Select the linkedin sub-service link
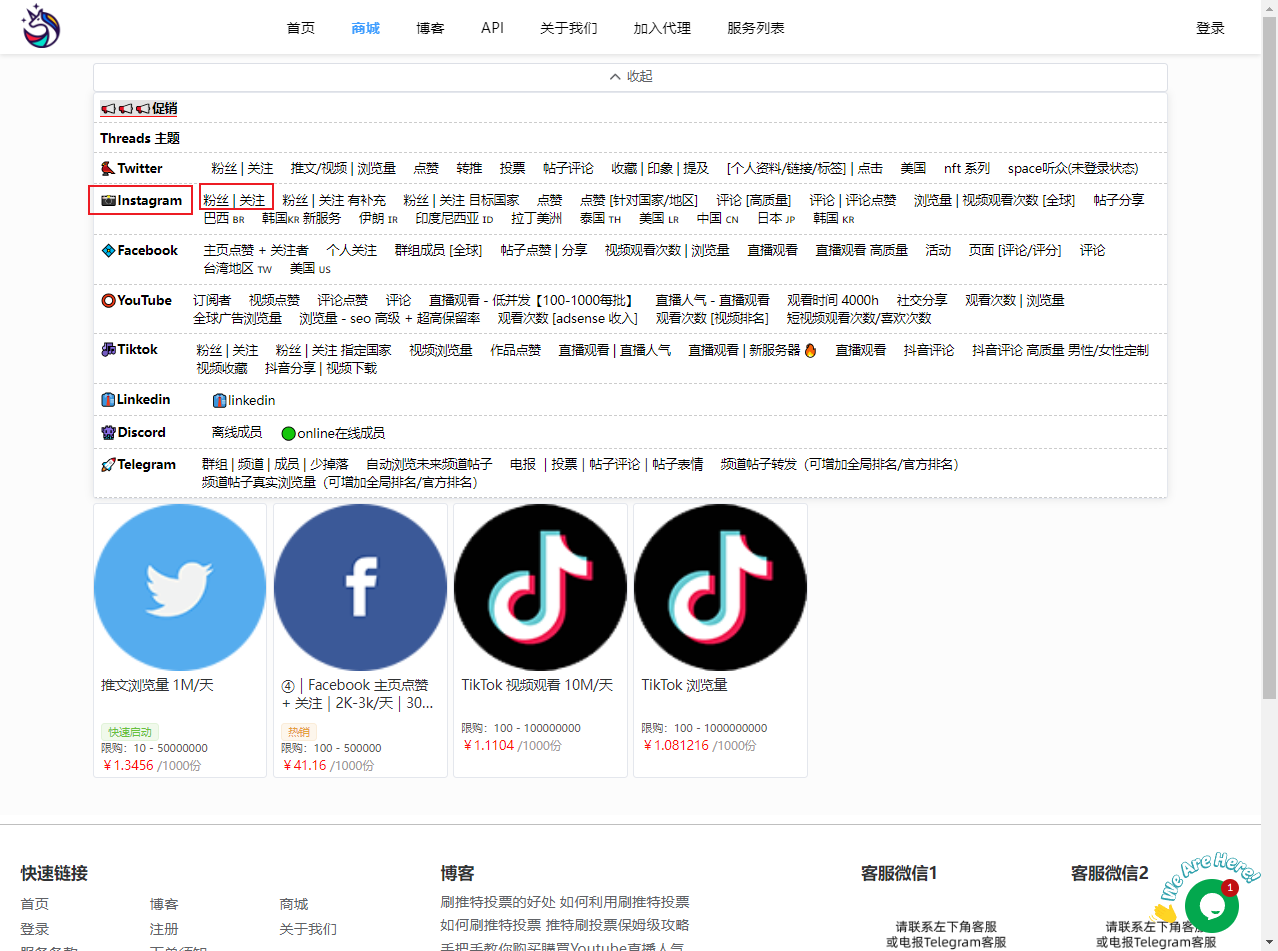 (x=244, y=400)
